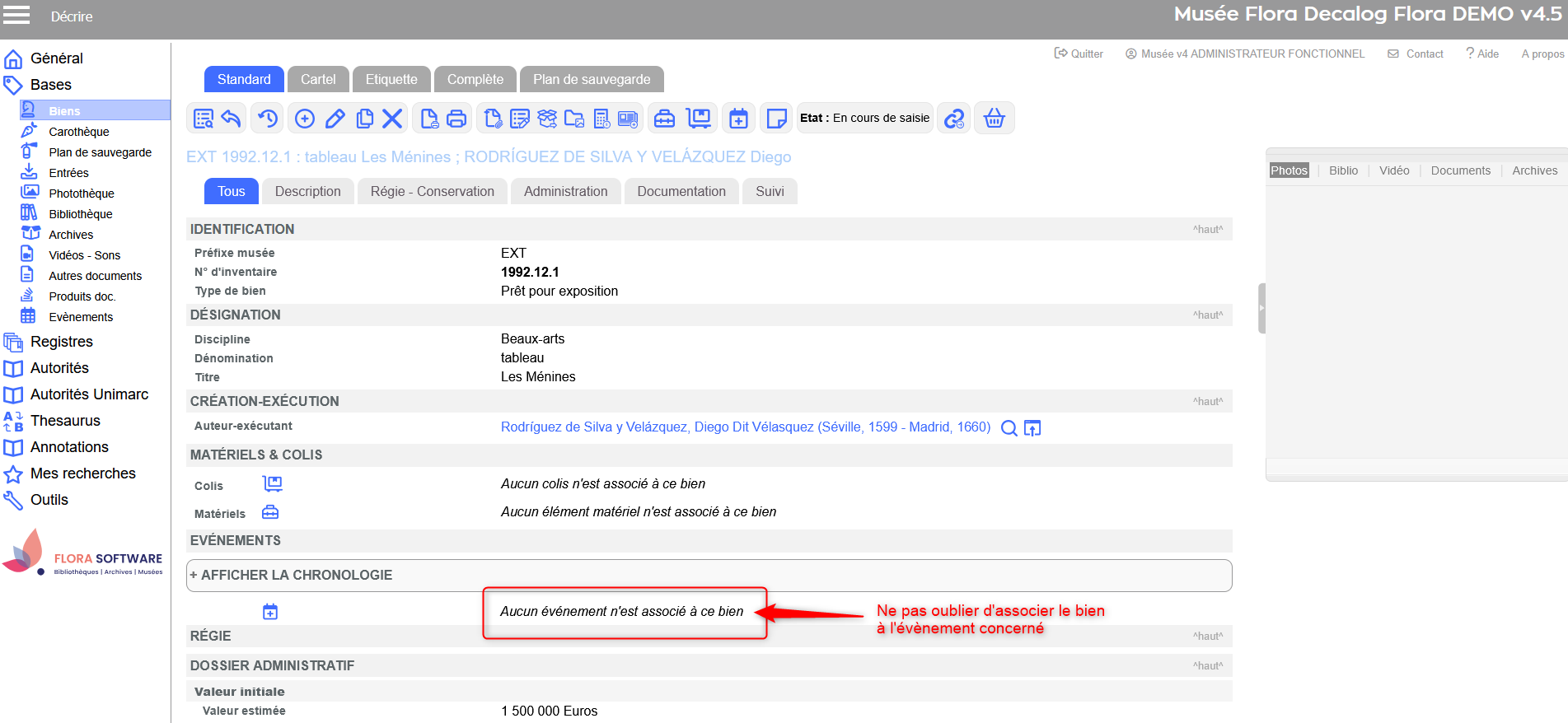Collapse the right side panel handle
The width and height of the screenshot is (1568, 723).
pos(1261,308)
